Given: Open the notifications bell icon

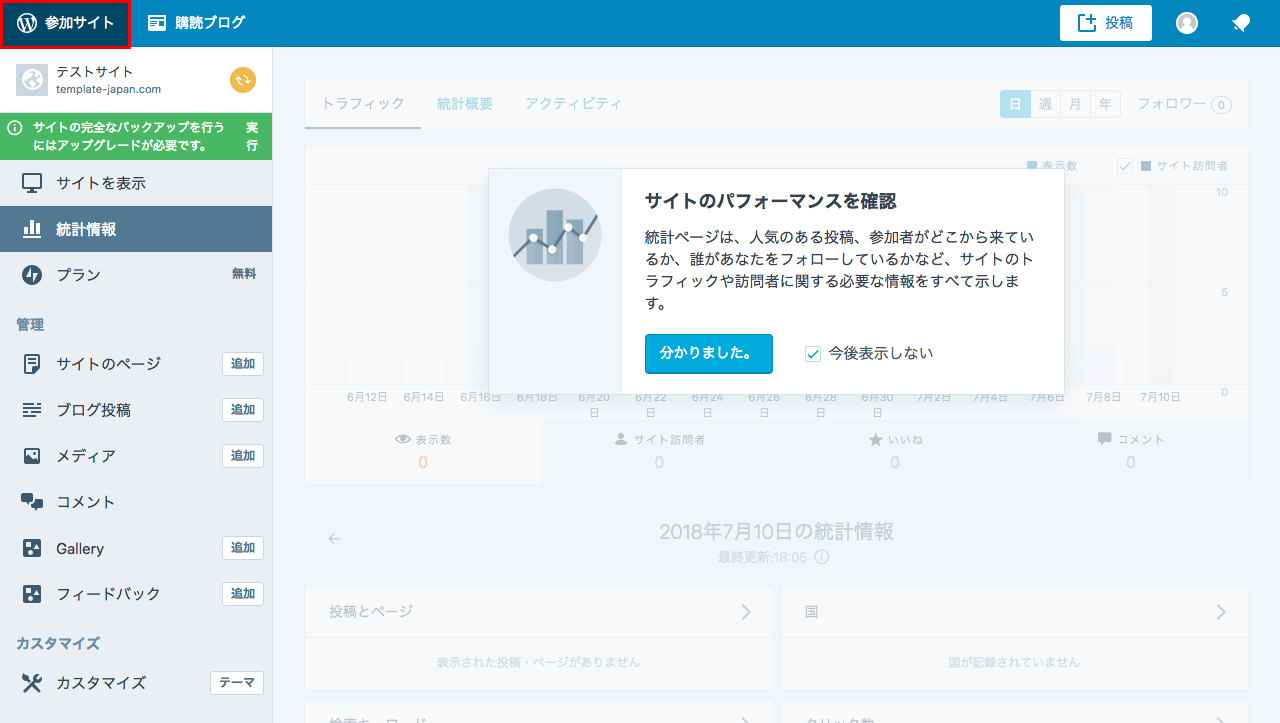Looking at the screenshot, I should [1241, 23].
